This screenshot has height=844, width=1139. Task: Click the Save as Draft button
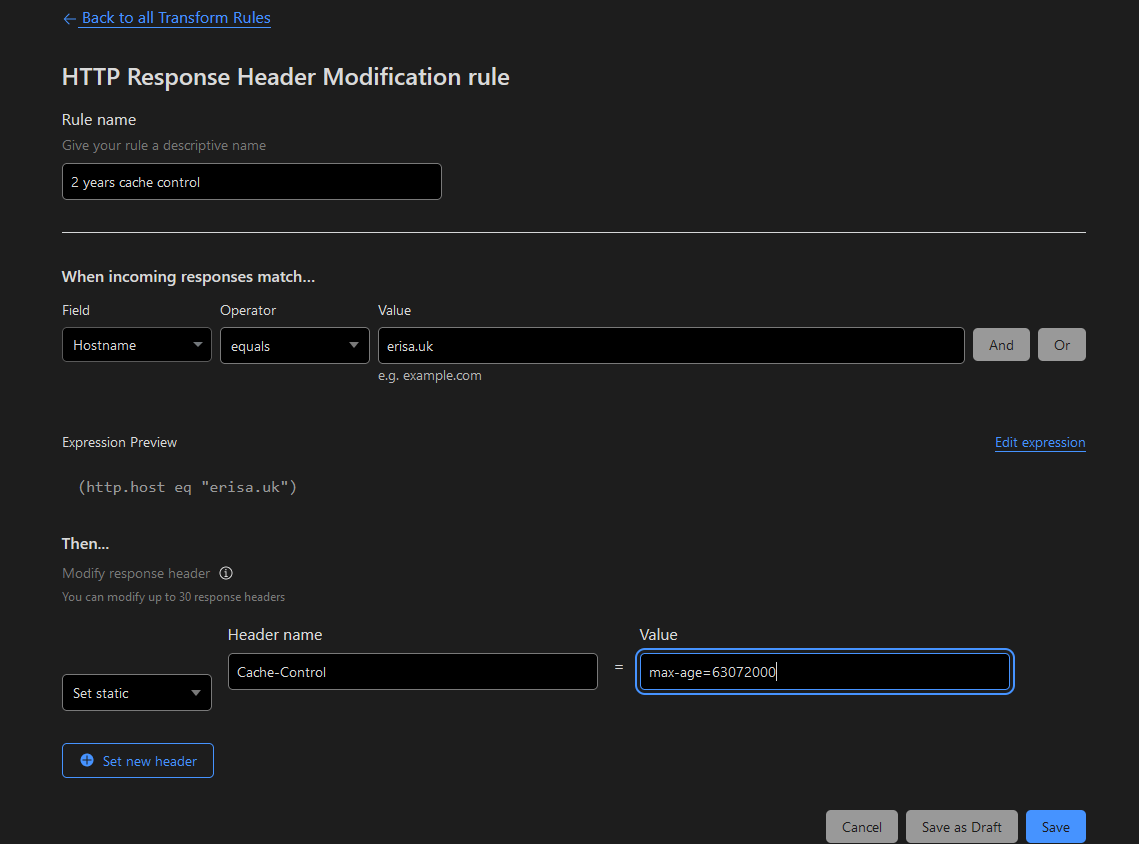point(961,827)
